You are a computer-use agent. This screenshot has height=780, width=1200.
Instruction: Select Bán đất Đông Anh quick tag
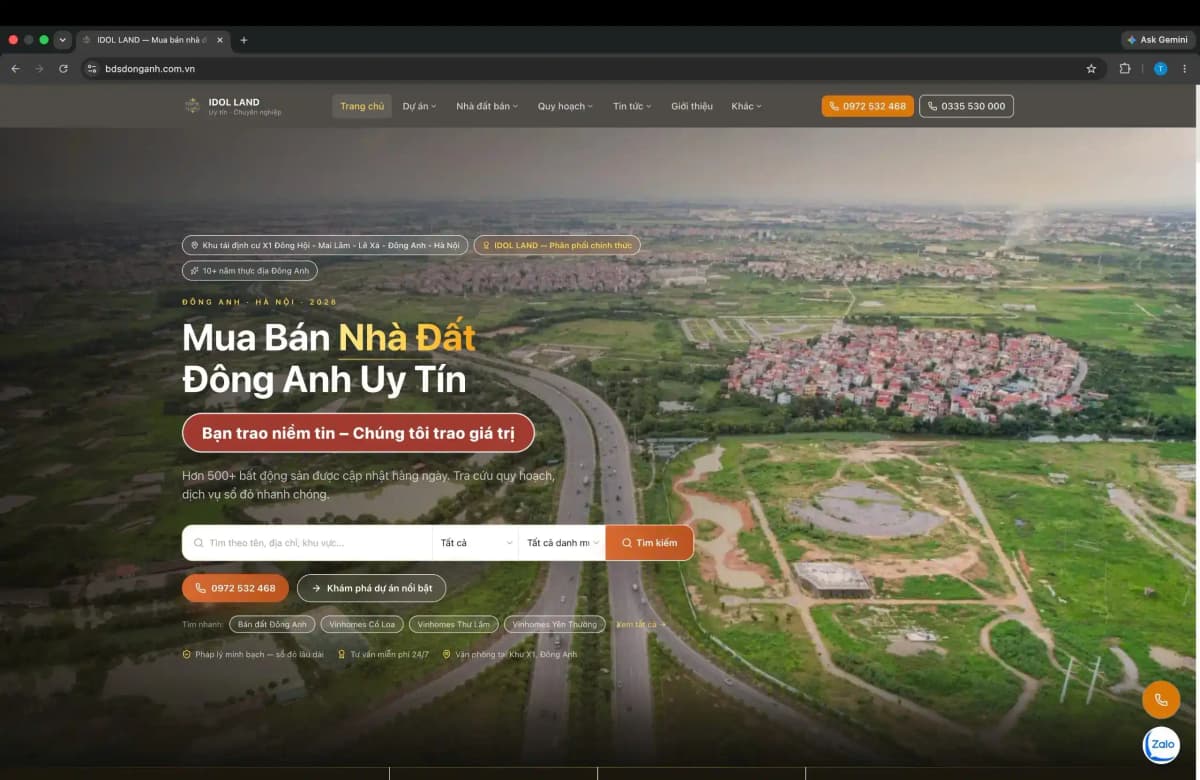[x=273, y=624]
